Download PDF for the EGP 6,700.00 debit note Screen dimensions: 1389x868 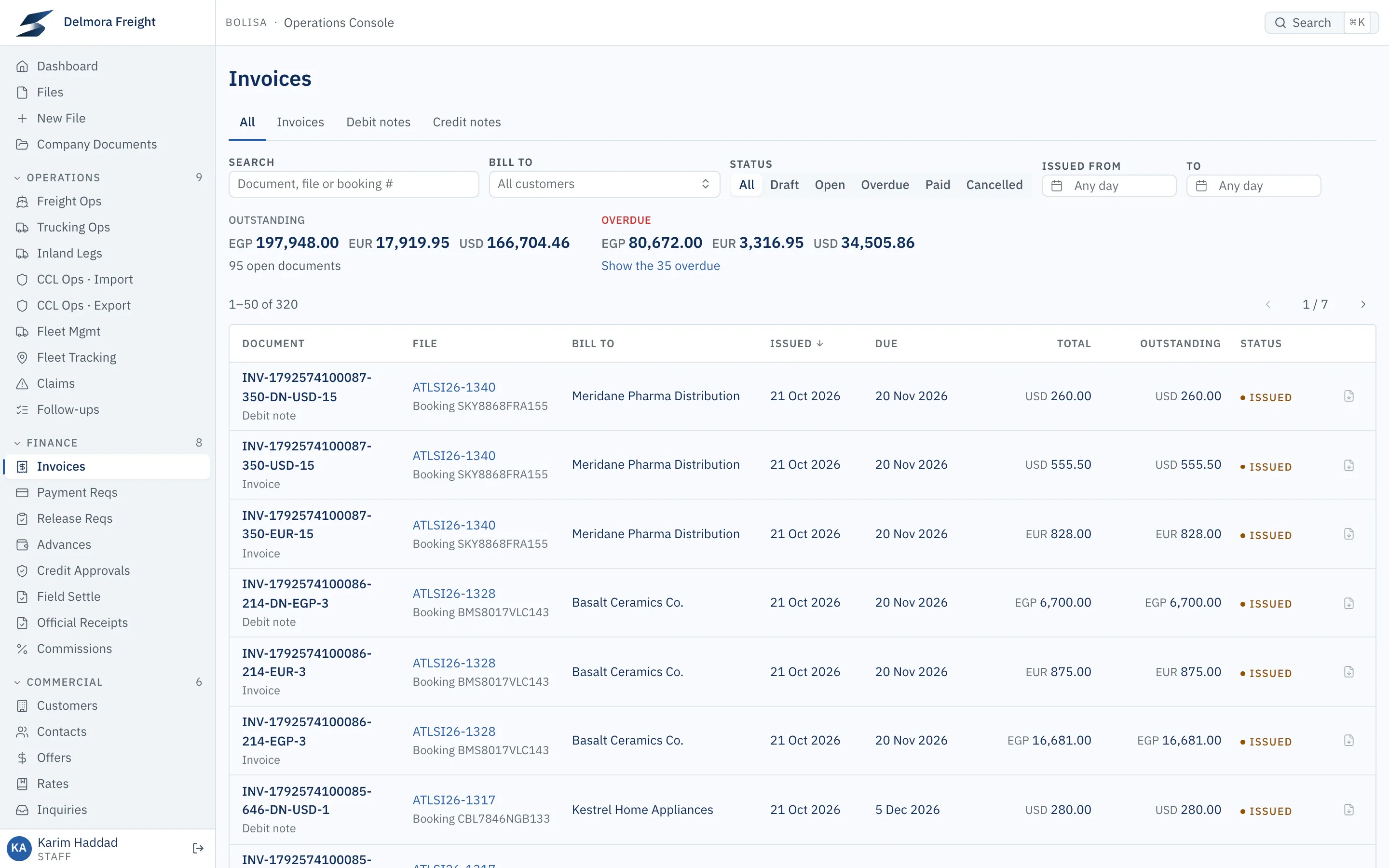(x=1349, y=603)
